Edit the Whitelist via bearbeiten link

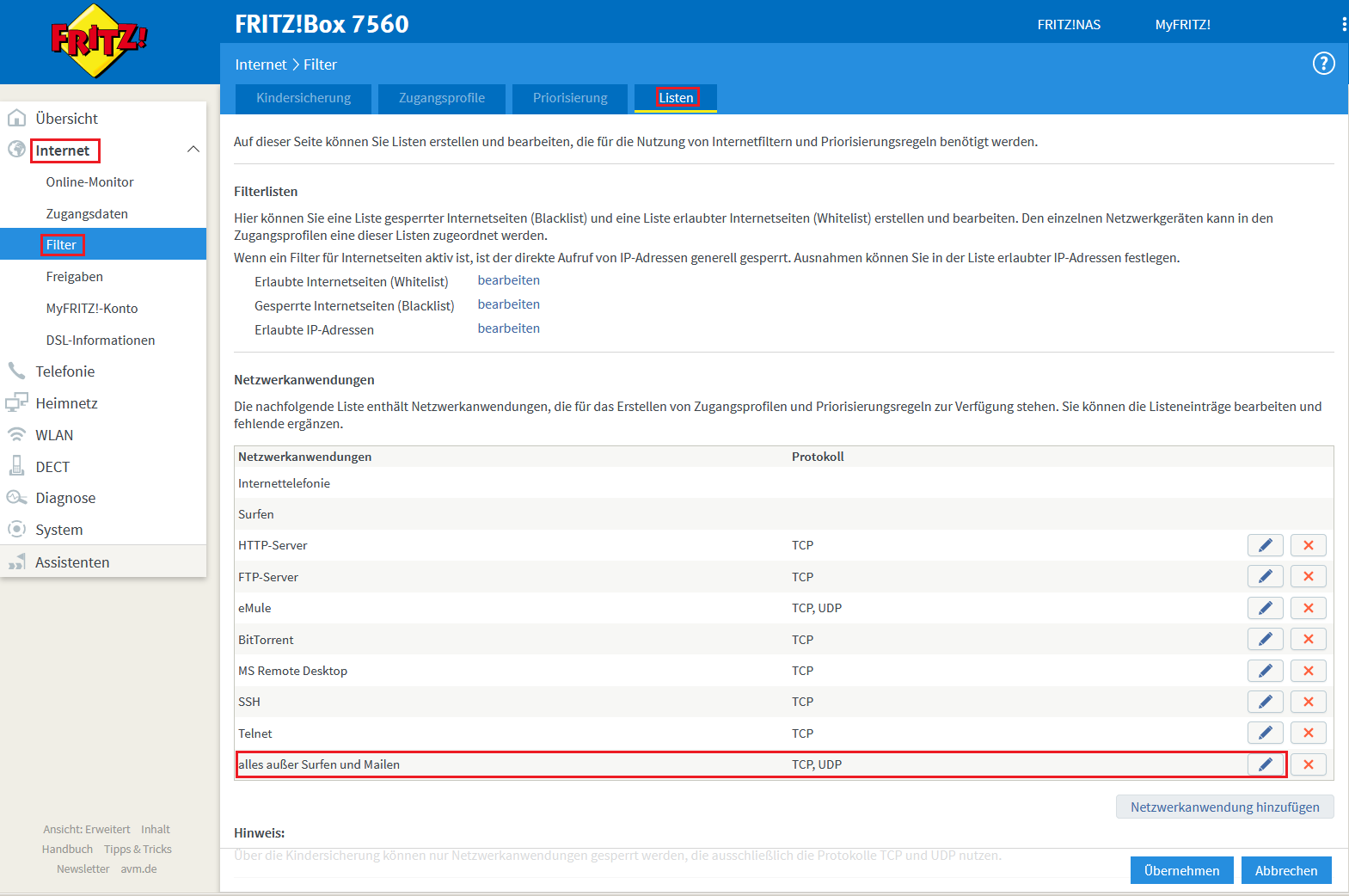[x=509, y=280]
